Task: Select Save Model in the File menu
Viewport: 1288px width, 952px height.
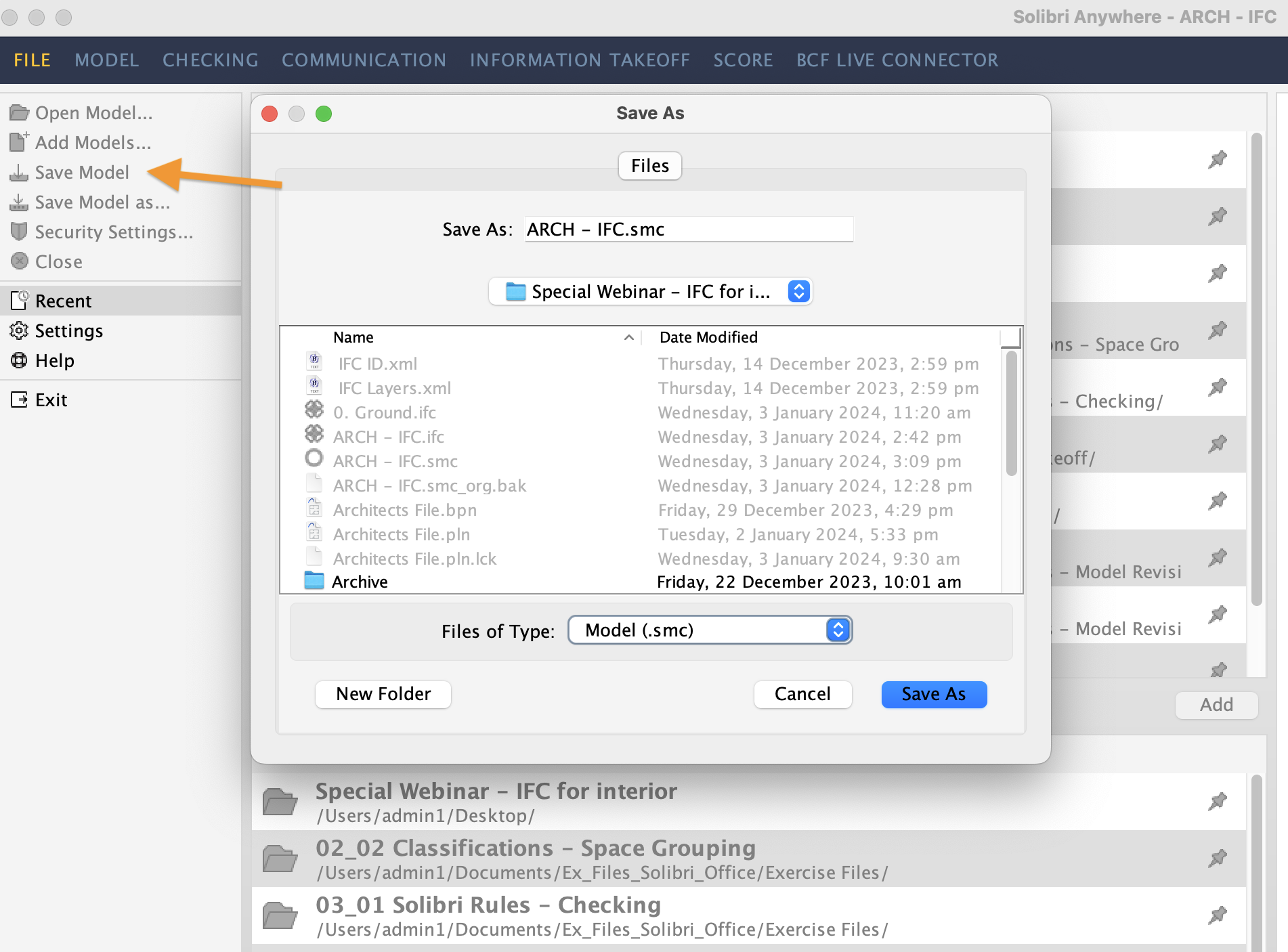Action: [x=82, y=173]
